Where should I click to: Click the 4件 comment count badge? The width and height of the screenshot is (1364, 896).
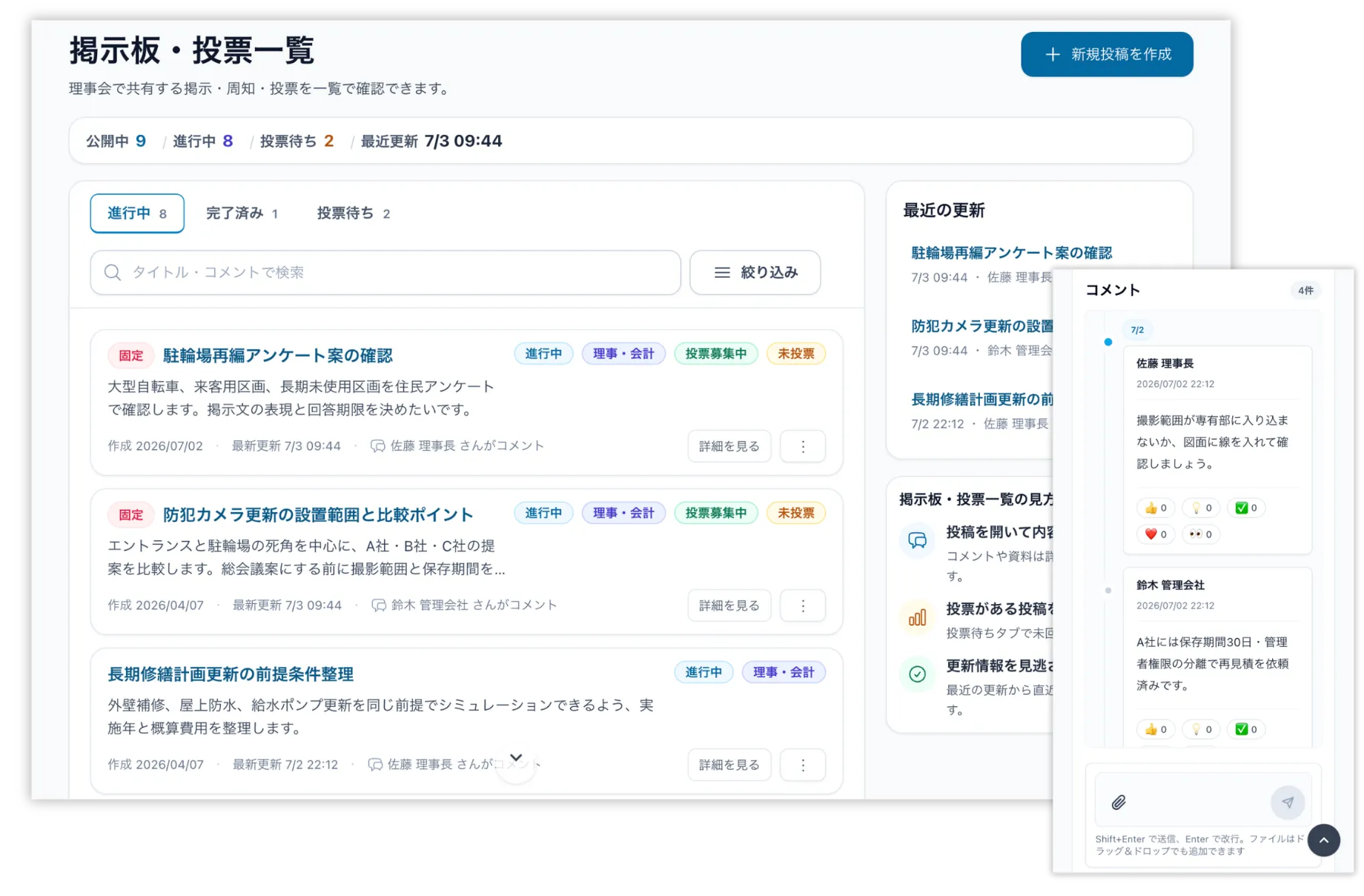(x=1305, y=291)
